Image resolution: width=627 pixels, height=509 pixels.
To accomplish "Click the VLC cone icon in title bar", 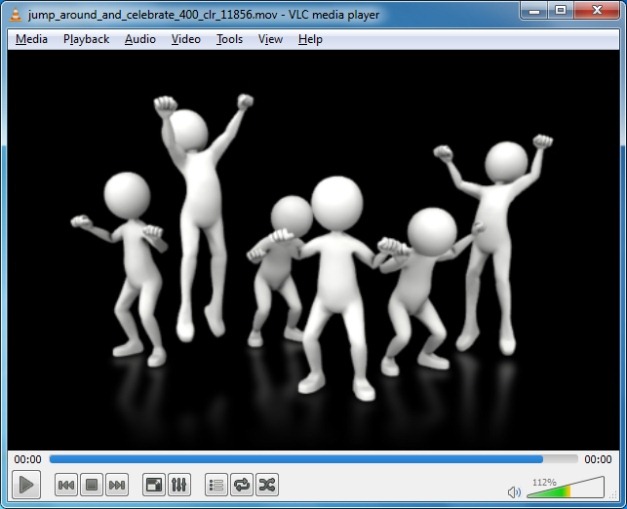I will tap(15, 15).
